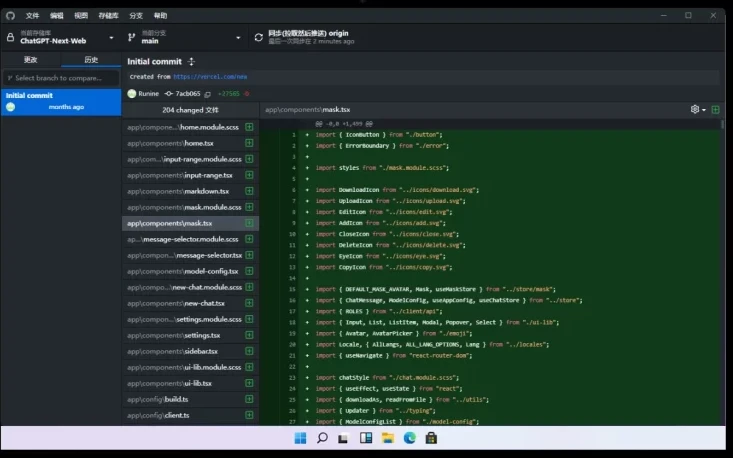Open the 视图 menu
Image resolution: width=733 pixels, height=458 pixels.
[x=81, y=15]
